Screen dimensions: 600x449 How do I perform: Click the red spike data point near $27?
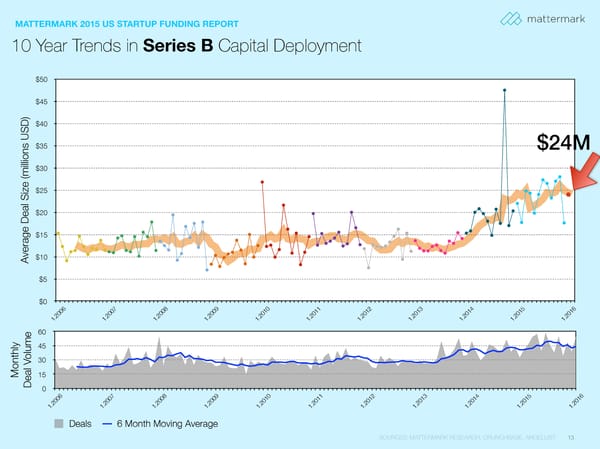pyautogui.click(x=262, y=182)
